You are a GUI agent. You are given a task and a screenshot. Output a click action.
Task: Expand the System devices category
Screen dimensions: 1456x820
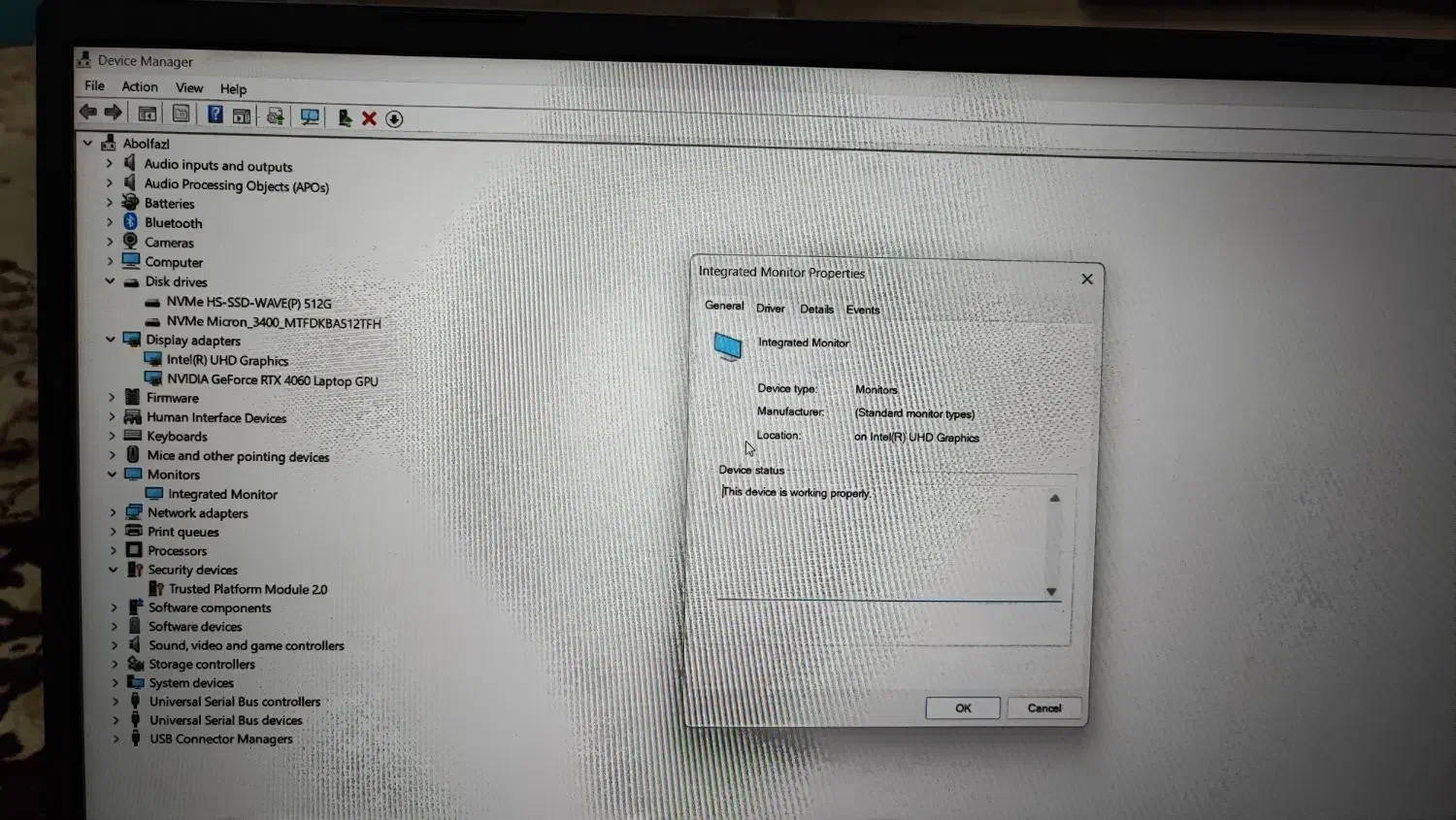click(115, 683)
